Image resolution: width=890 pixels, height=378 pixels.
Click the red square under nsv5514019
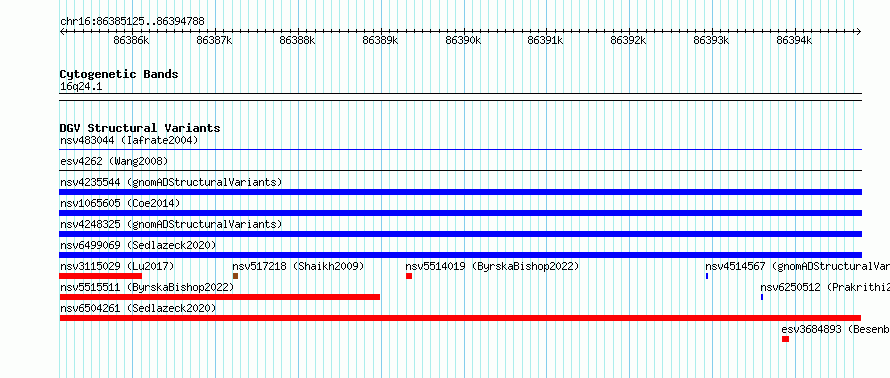tap(409, 276)
